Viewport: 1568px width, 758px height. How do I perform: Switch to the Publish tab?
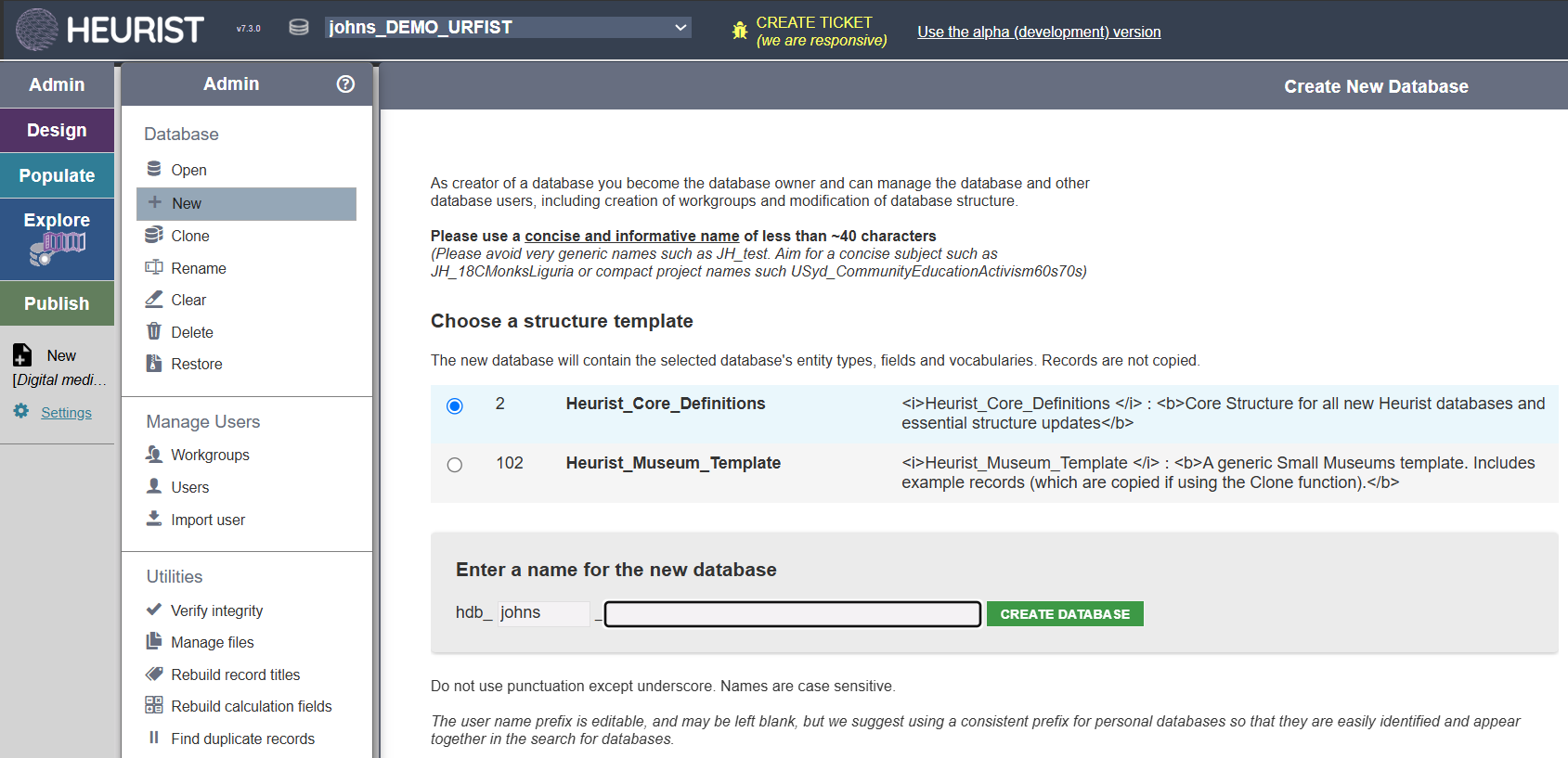(57, 303)
